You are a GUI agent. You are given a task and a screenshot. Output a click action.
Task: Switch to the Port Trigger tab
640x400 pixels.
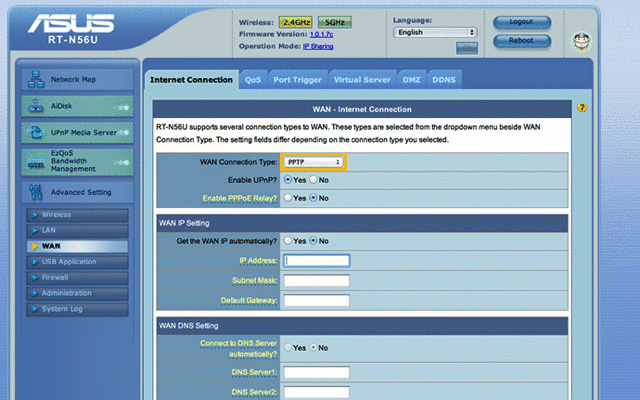[298, 79]
